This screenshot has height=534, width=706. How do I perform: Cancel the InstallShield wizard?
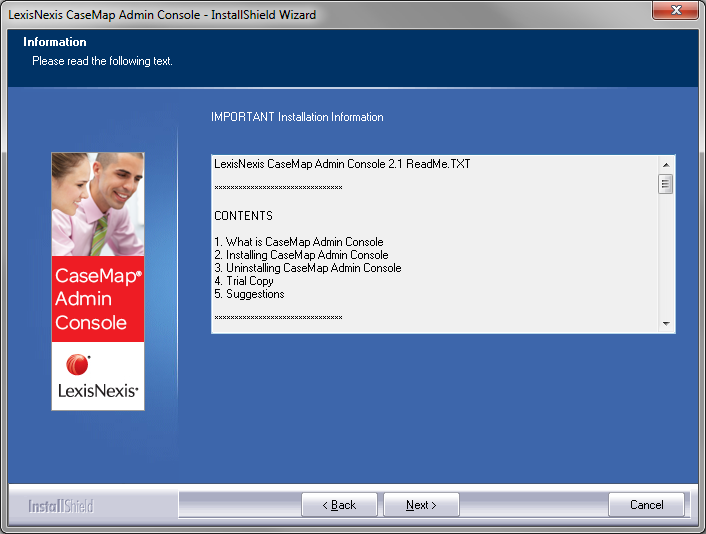tap(646, 505)
